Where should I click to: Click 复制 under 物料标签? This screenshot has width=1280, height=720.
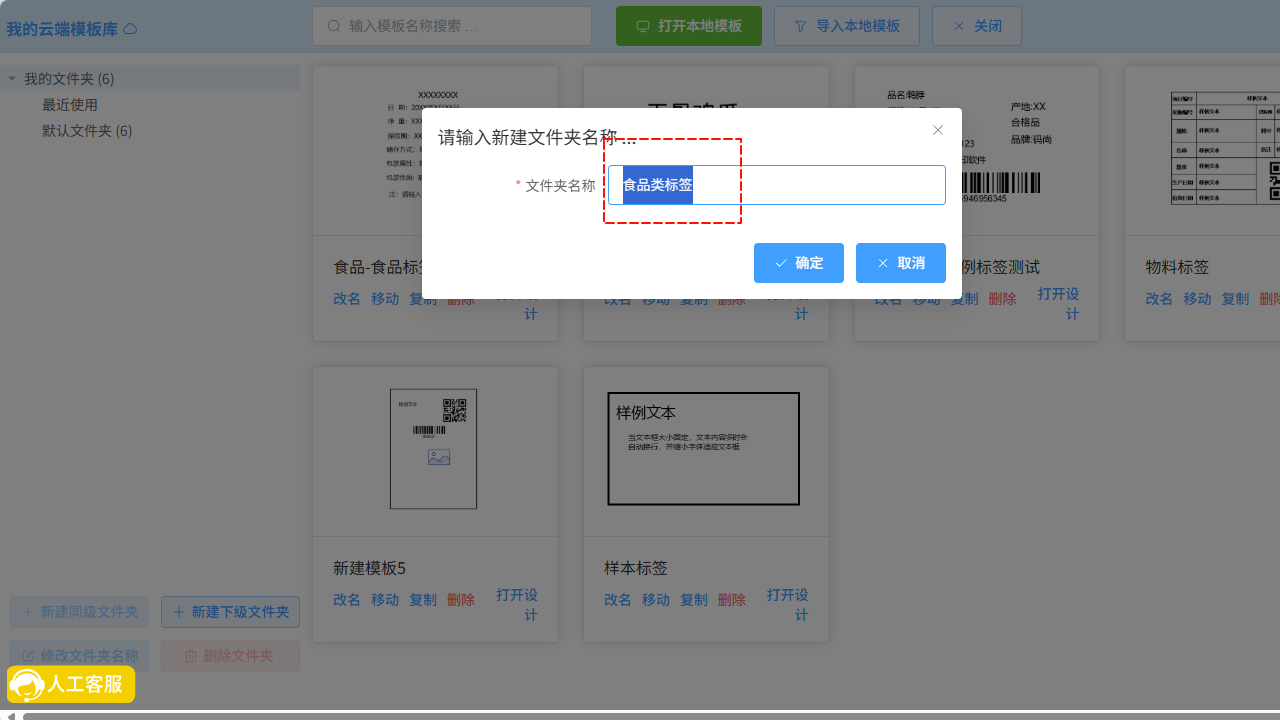(1235, 299)
